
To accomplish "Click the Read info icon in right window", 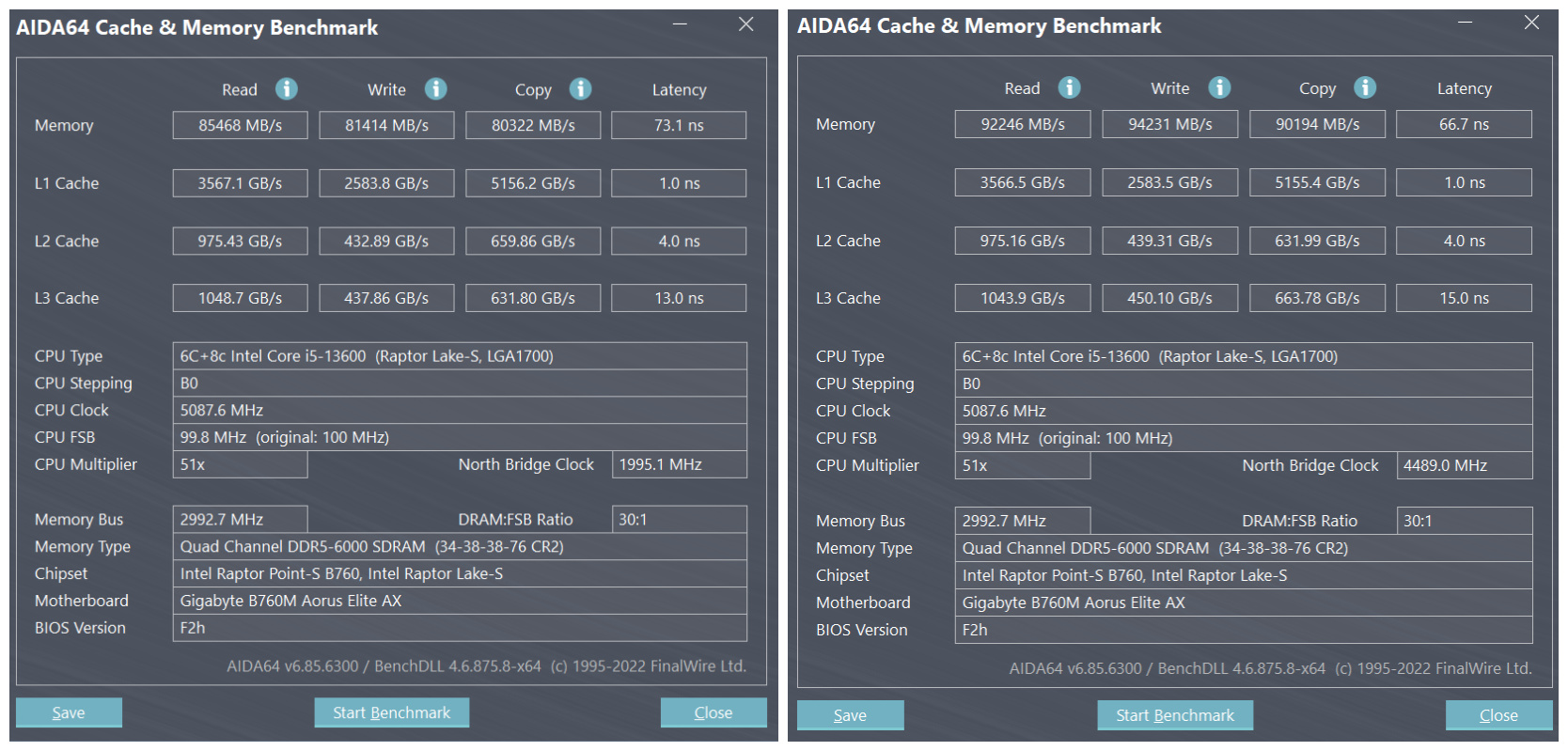I will [1069, 87].
